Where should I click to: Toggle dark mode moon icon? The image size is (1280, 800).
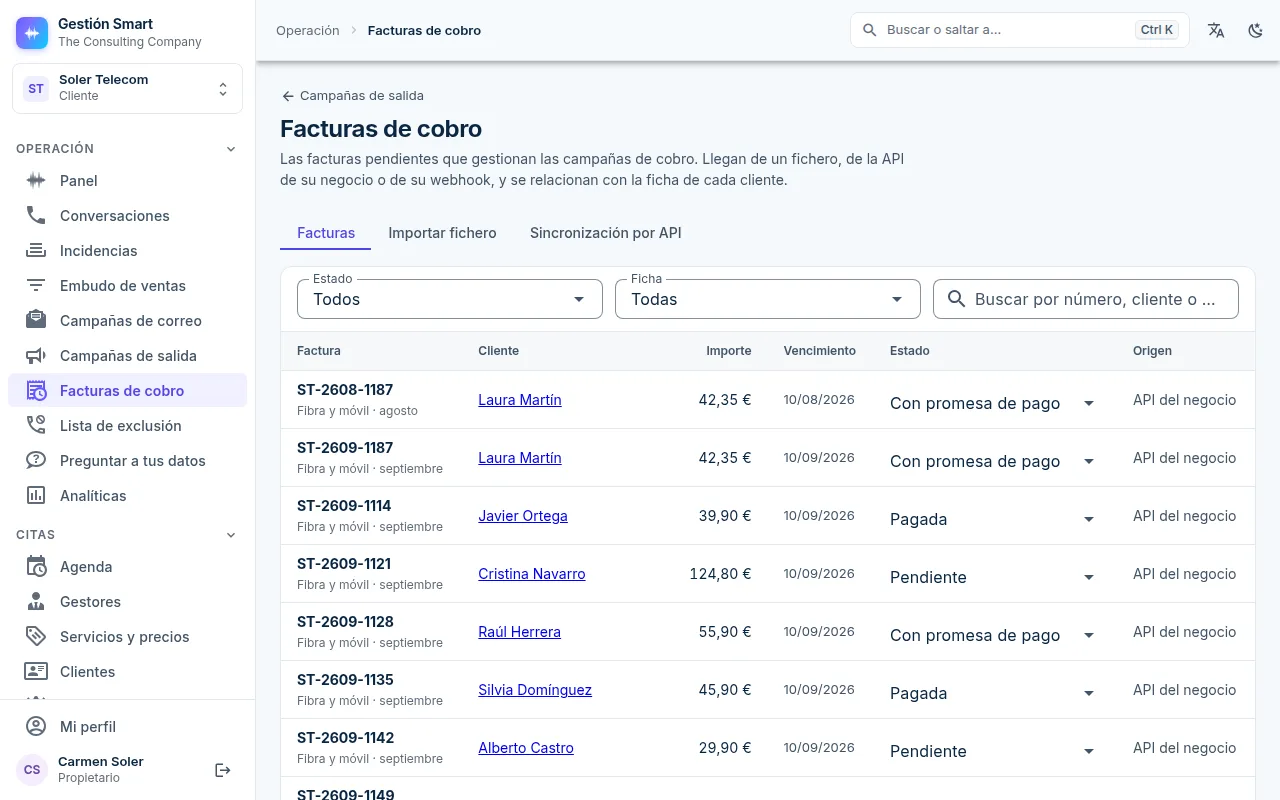pyautogui.click(x=1256, y=30)
